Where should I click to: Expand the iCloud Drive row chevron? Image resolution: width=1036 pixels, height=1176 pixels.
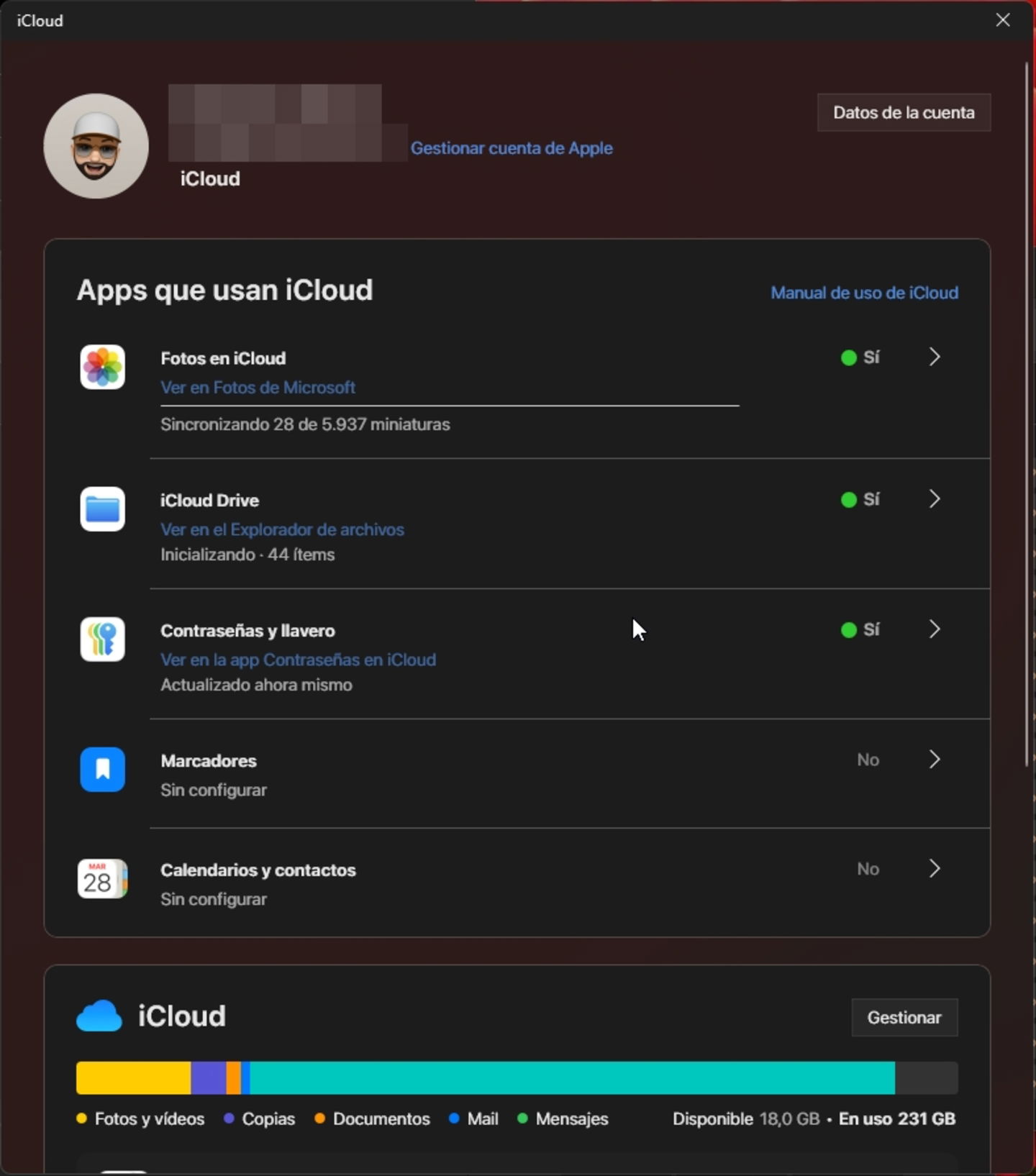coord(934,499)
